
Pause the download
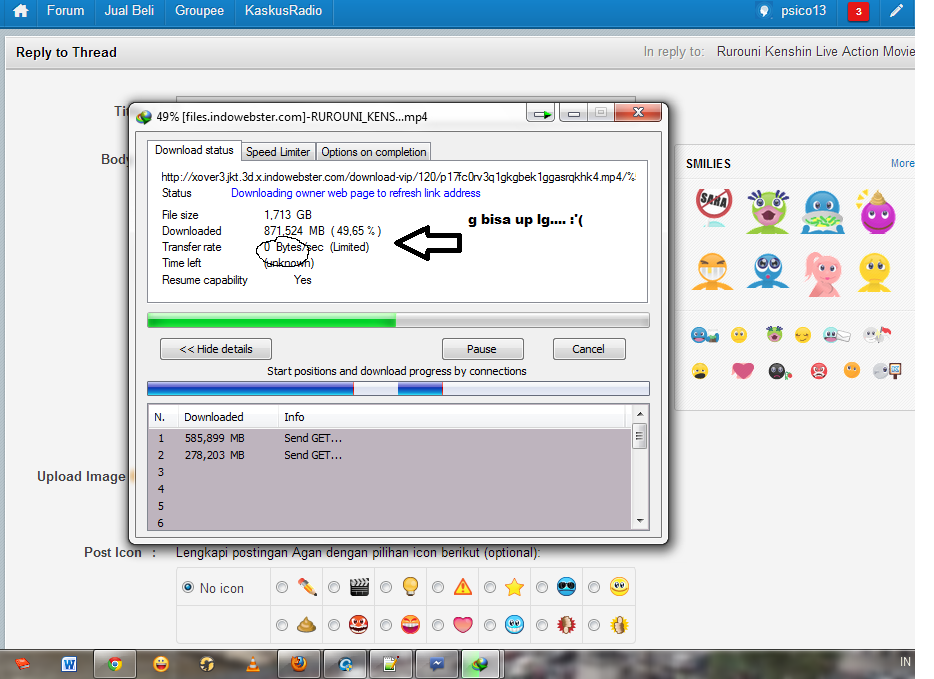click(x=482, y=349)
